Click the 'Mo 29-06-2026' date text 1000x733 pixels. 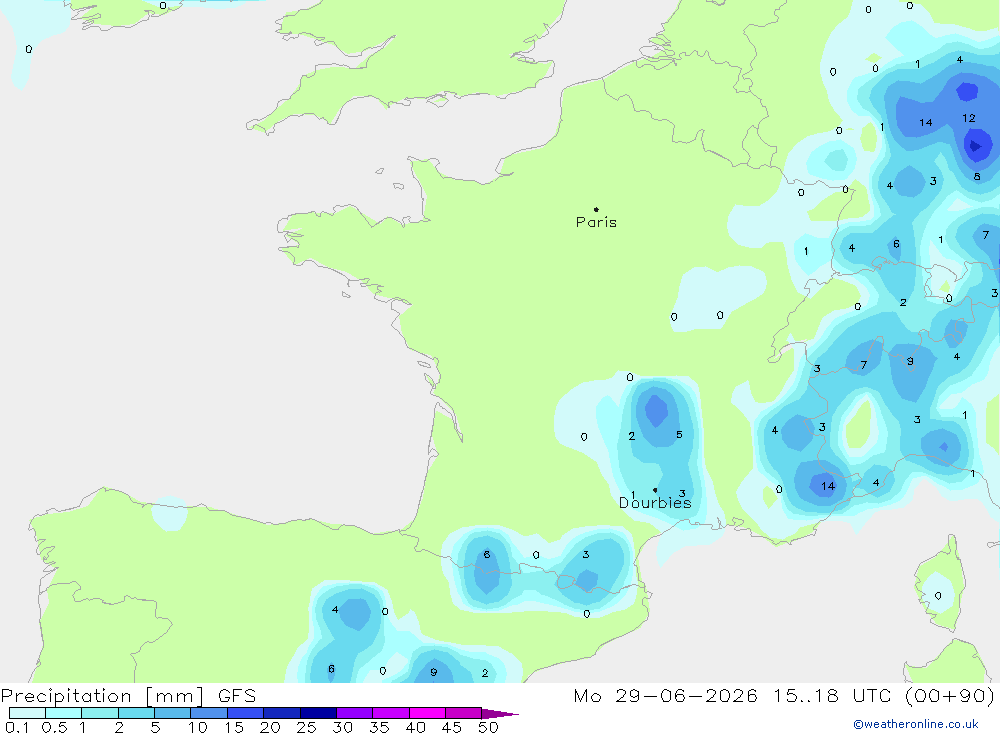[665, 696]
